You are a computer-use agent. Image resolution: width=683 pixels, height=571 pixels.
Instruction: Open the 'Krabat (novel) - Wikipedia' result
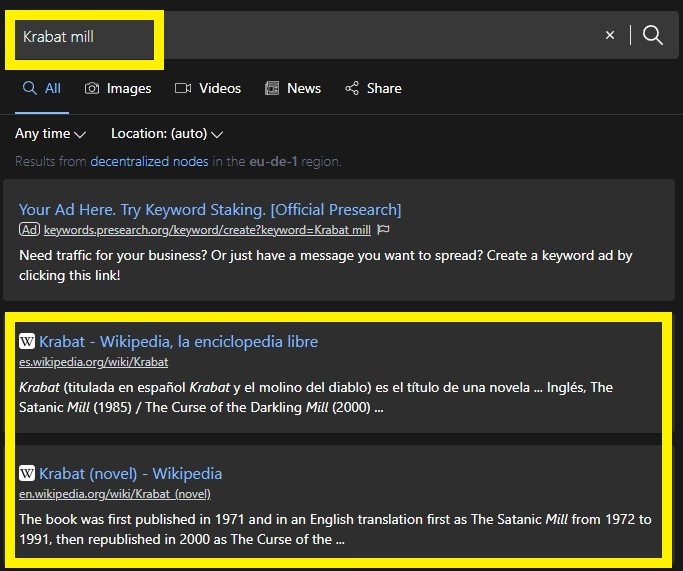pyautogui.click(x=131, y=474)
